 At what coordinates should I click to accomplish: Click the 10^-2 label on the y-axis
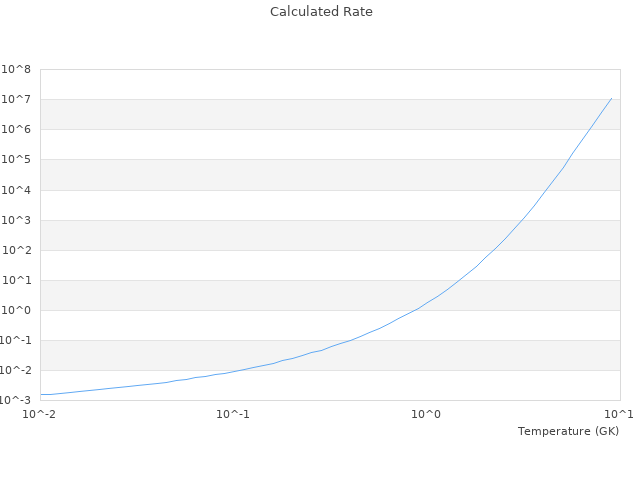(15, 370)
